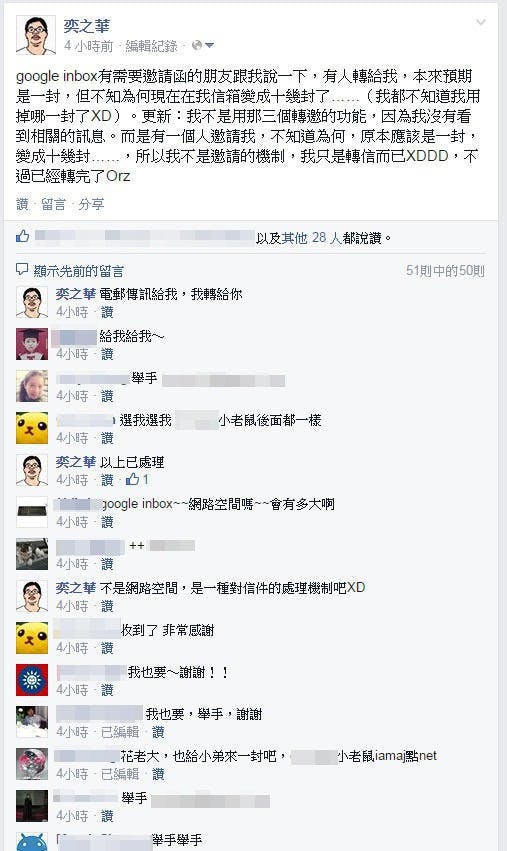The height and width of the screenshot is (851, 507).
Task: Click the graduate photo avatar beside 給我給我
Action: pyautogui.click(x=32, y=344)
